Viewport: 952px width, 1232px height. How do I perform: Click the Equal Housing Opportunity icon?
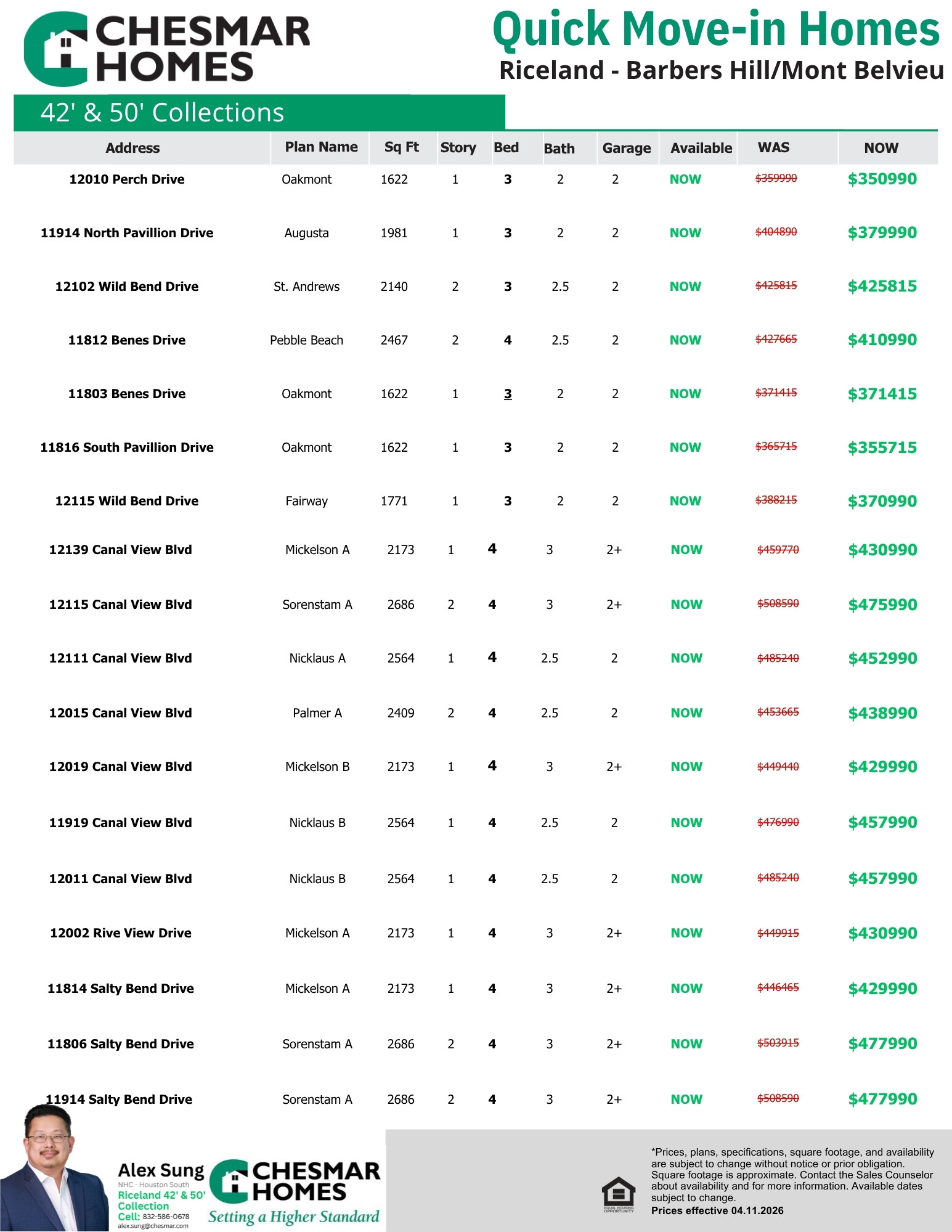pos(618,1194)
